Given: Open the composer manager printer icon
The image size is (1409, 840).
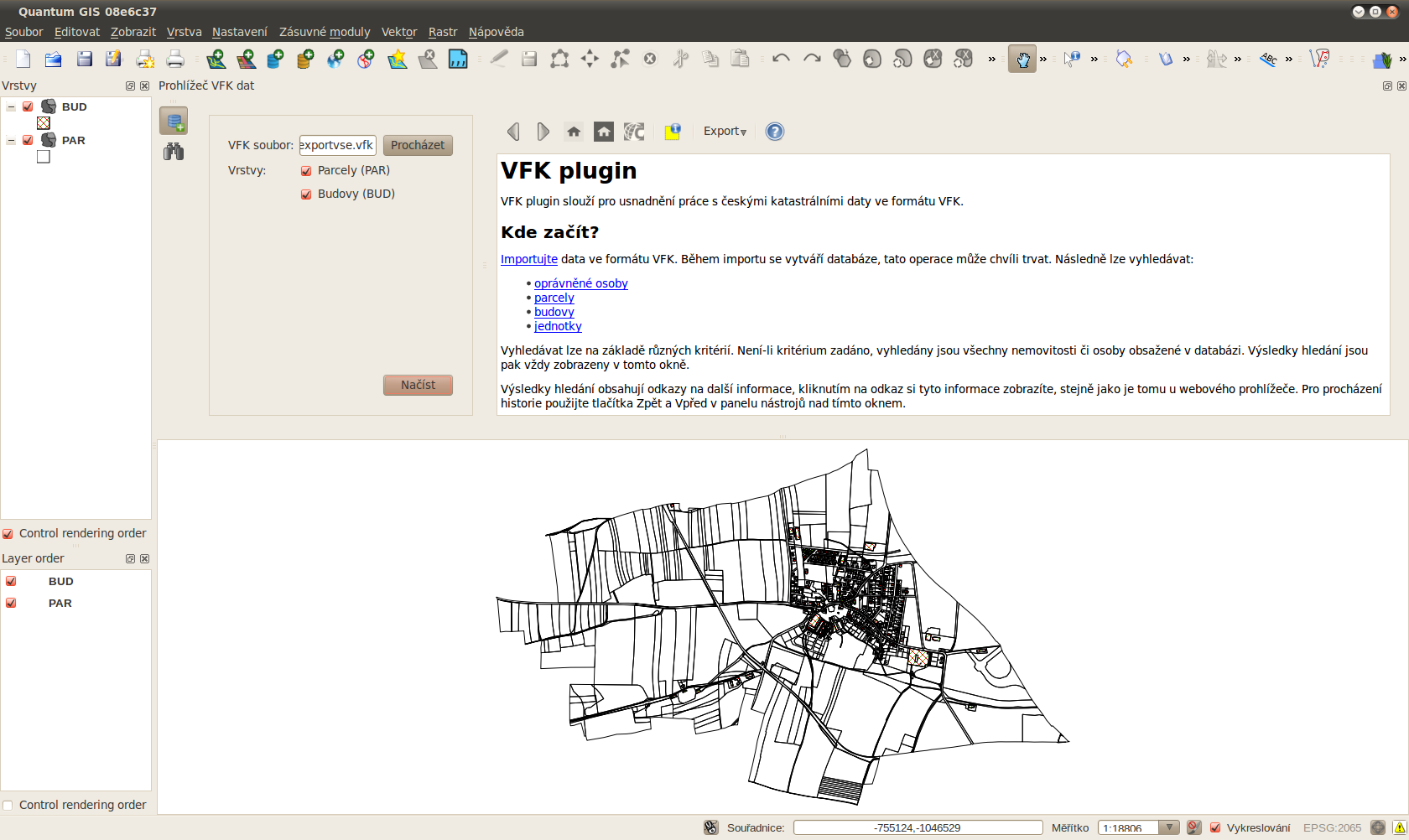Looking at the screenshot, I should click(175, 59).
